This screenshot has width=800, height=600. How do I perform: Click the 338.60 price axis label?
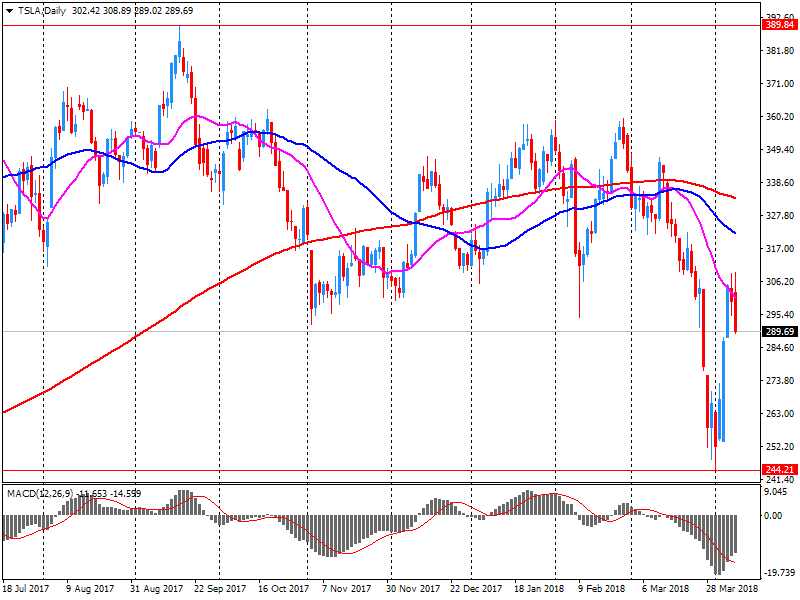780,183
